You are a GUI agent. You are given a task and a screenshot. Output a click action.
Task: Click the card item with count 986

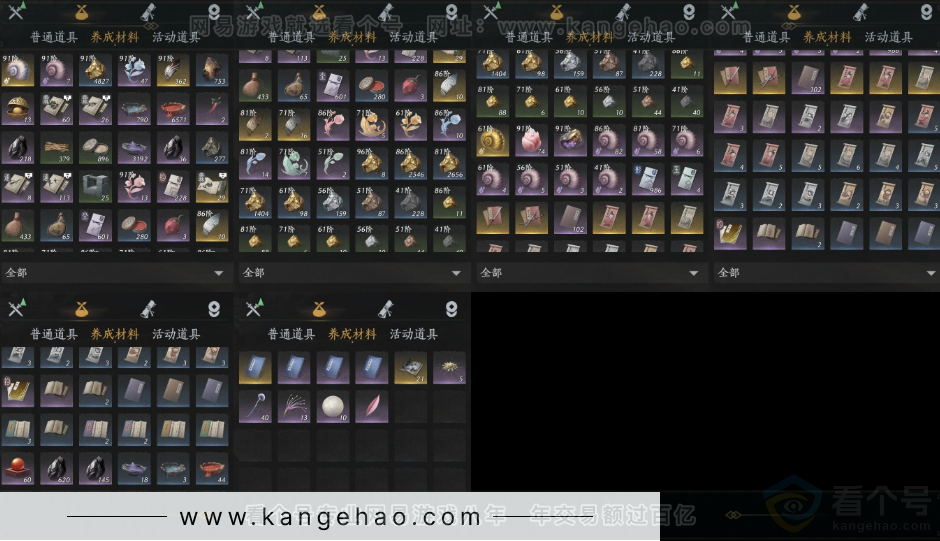pos(648,179)
